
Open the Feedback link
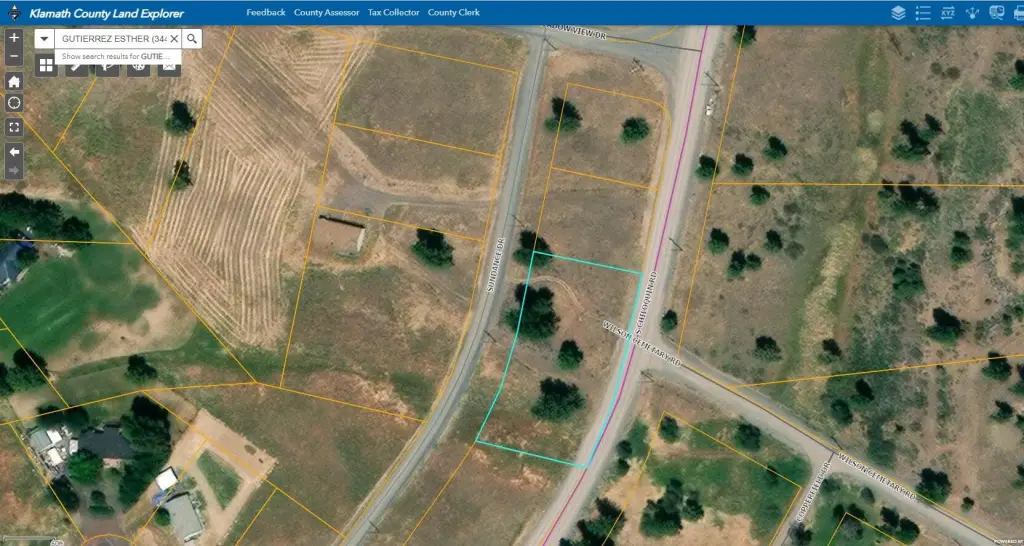point(266,13)
